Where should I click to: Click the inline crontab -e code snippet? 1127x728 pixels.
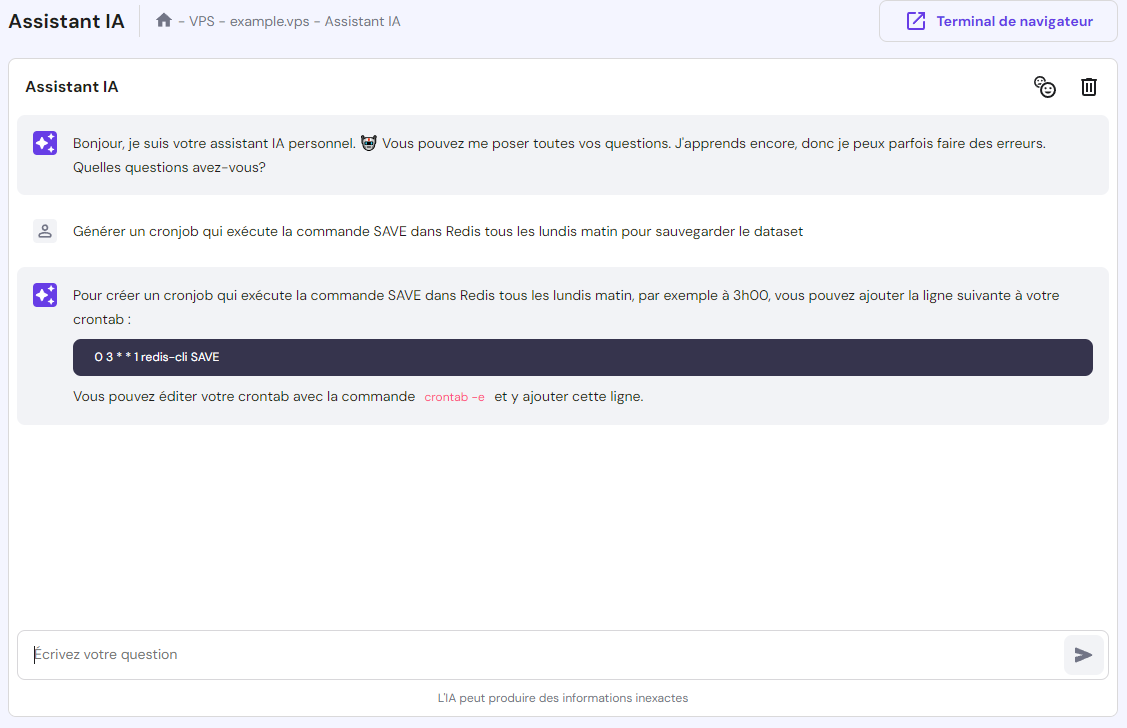tap(454, 396)
